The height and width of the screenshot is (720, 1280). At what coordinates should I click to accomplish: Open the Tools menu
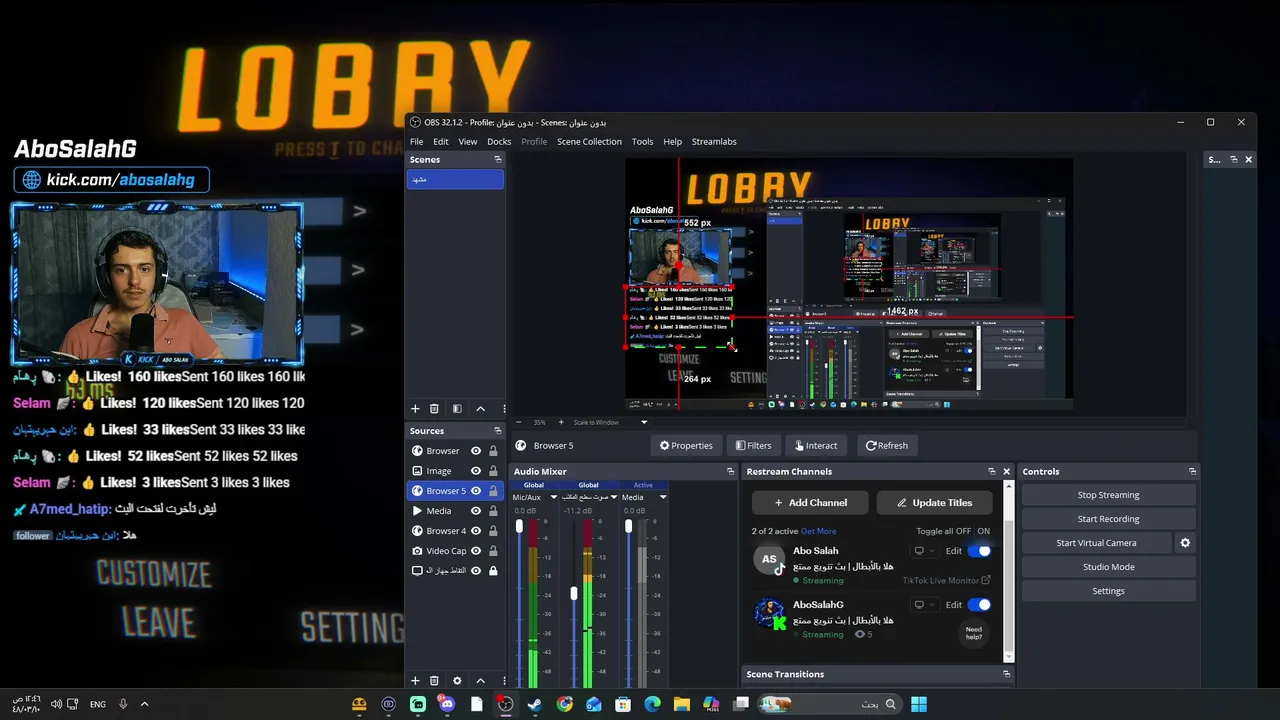(642, 142)
